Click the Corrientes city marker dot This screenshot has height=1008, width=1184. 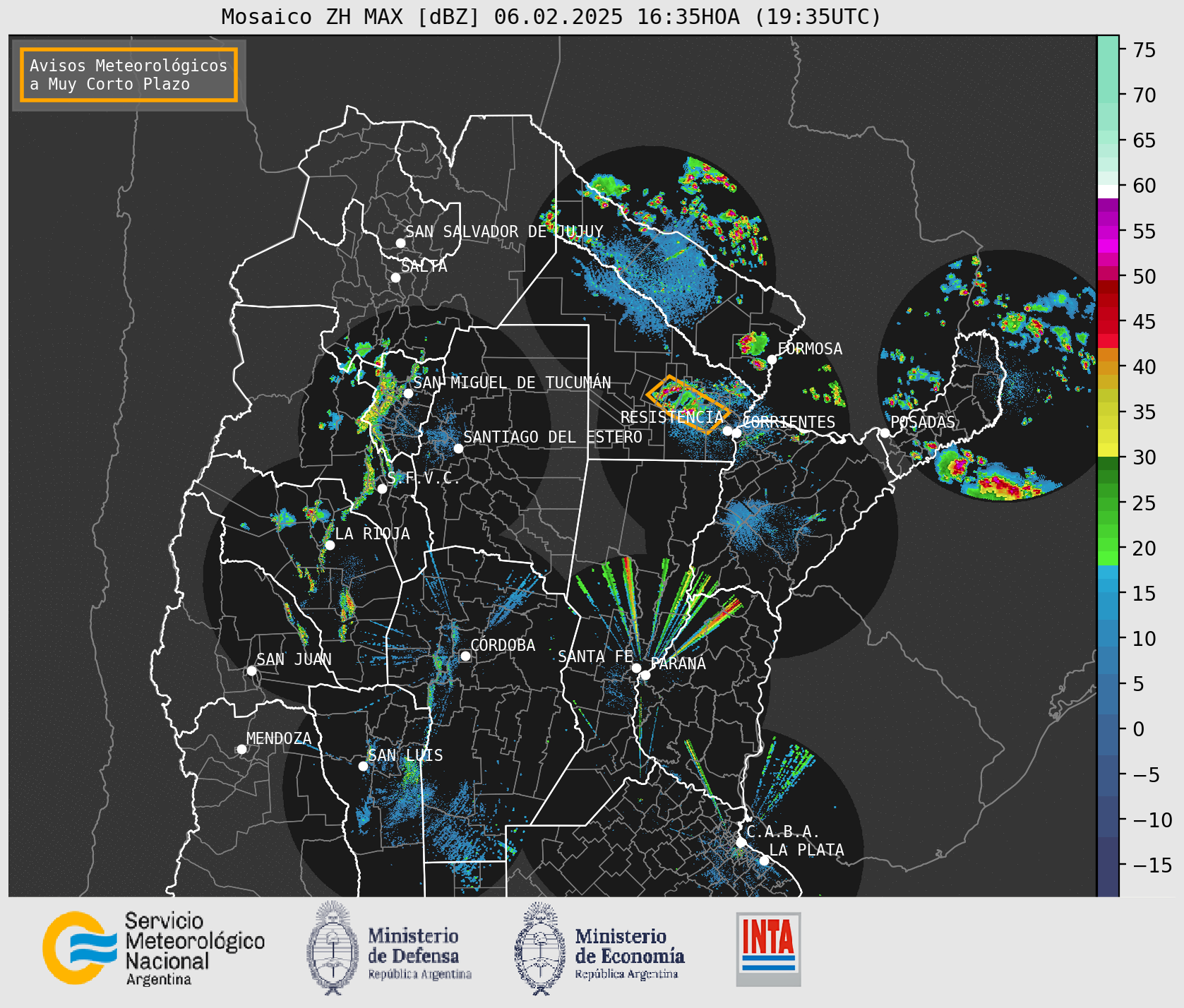point(736,433)
